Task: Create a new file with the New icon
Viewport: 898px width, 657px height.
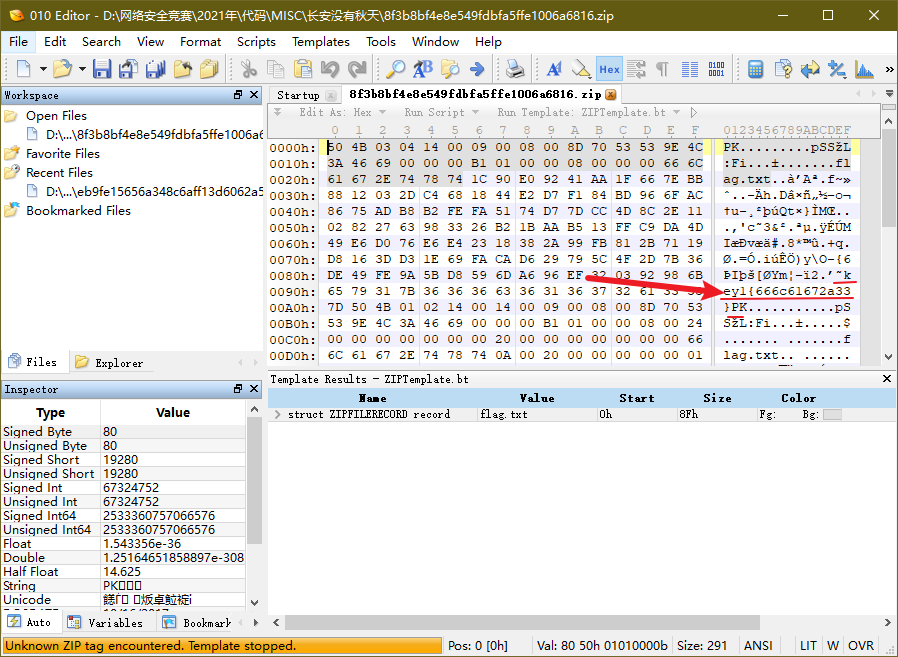Action: 23,69
